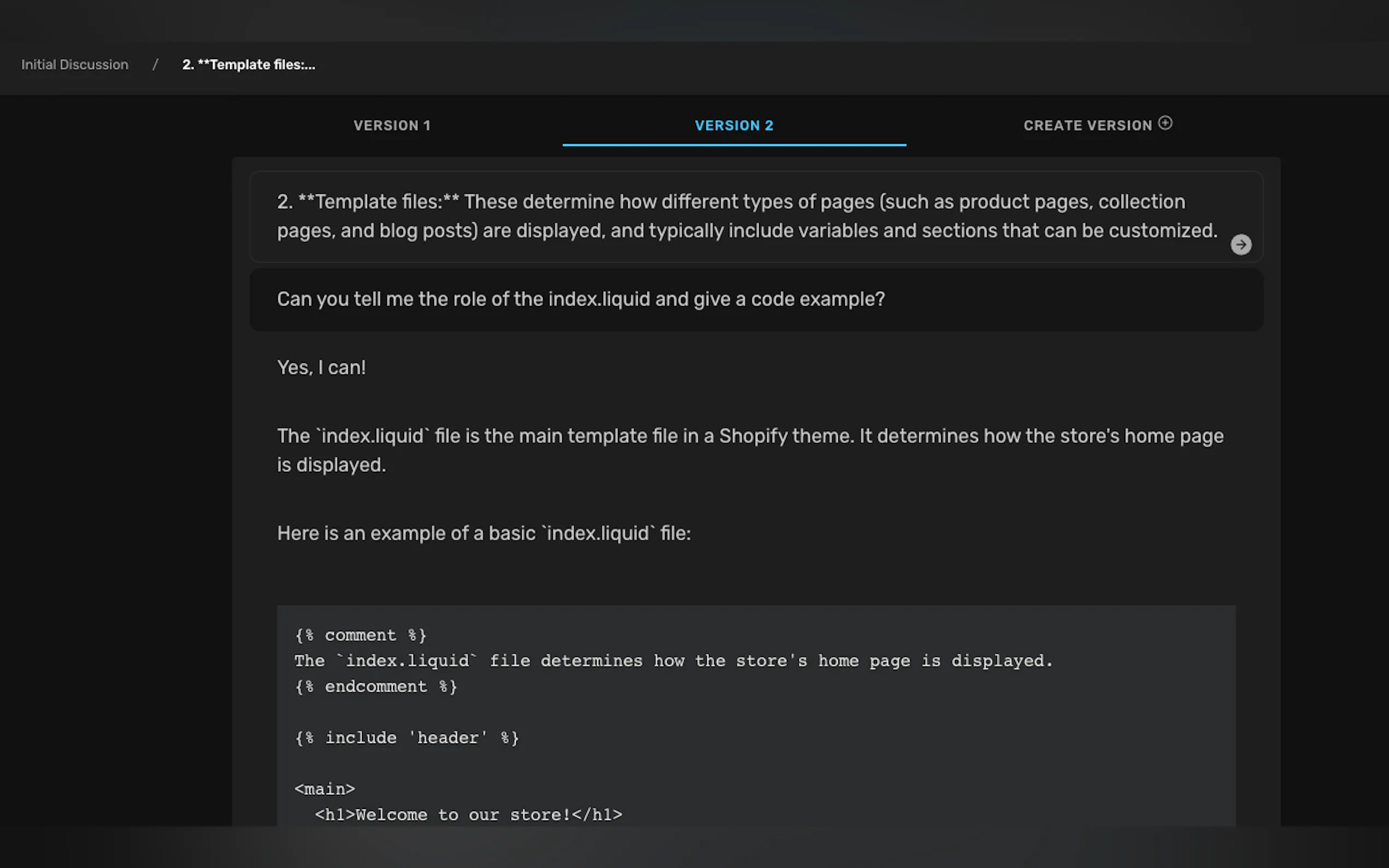This screenshot has width=1389, height=868.
Task: Click the '{% endcomment %}' code line
Action: [376, 687]
